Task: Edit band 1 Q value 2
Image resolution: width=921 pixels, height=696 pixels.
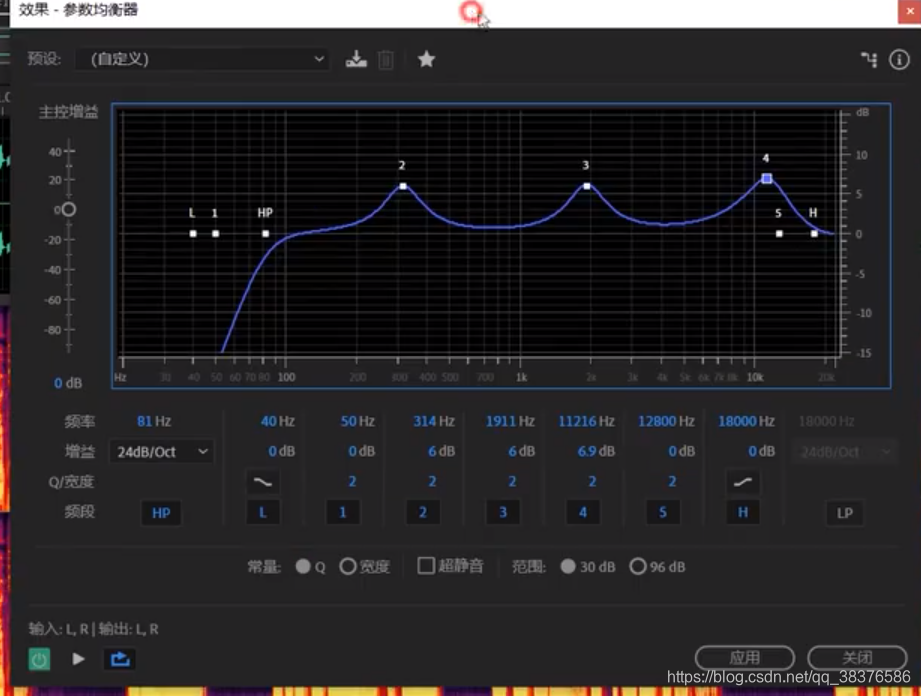Action: 352,482
